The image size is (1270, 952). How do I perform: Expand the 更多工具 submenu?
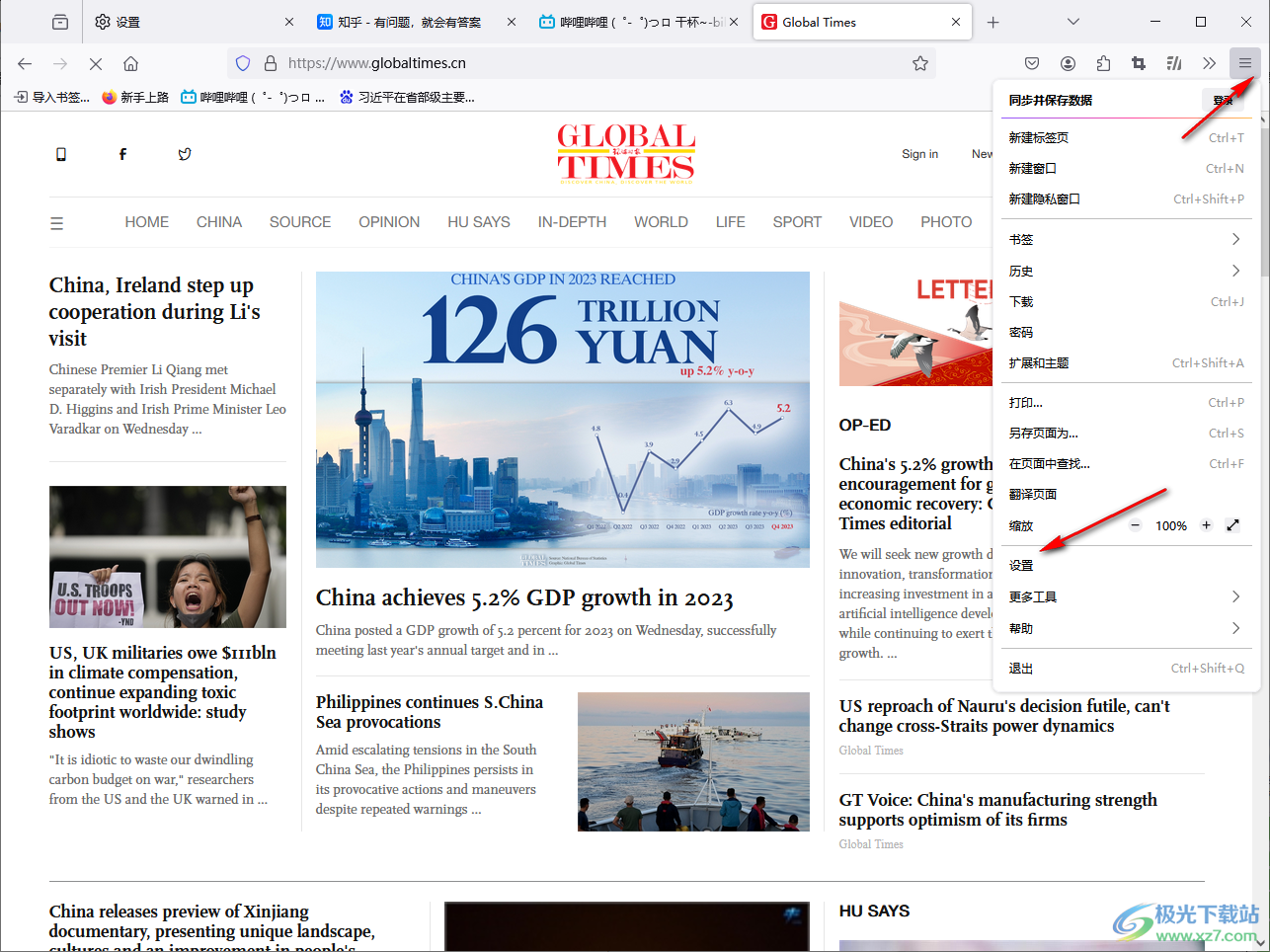(1125, 596)
